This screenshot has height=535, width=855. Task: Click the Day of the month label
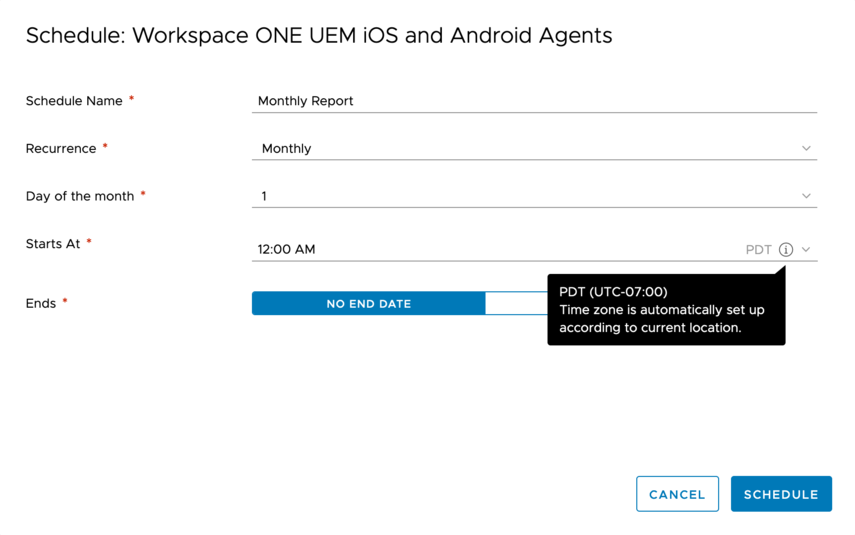[80, 197]
